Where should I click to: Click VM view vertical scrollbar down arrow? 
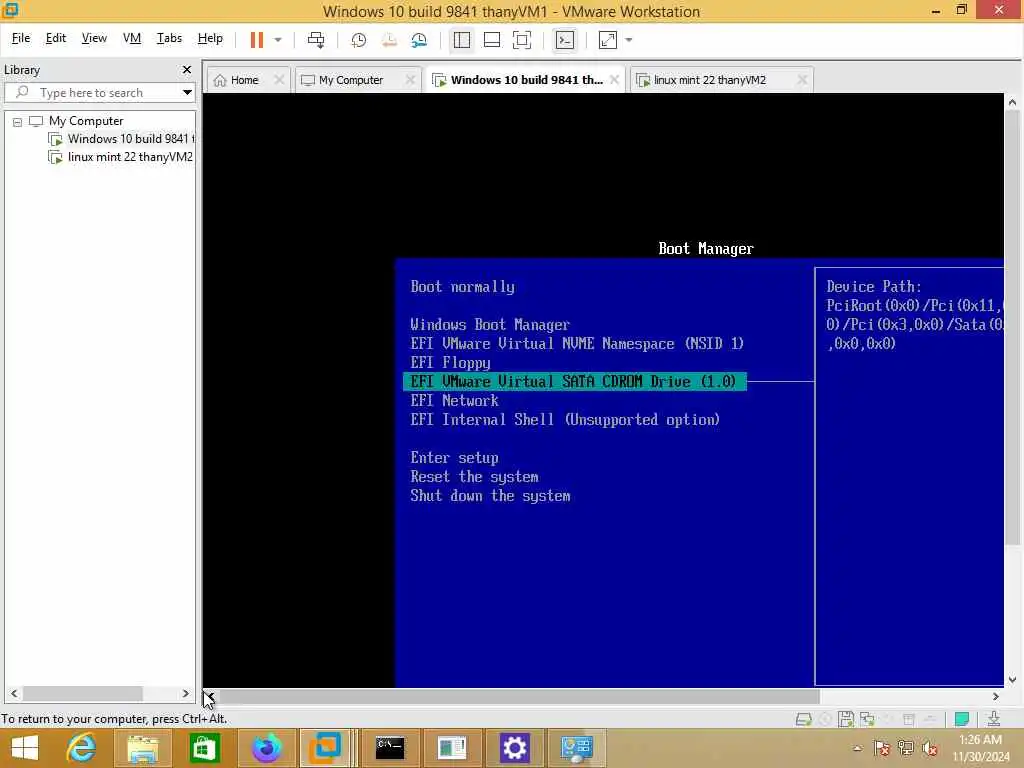[x=1012, y=680]
